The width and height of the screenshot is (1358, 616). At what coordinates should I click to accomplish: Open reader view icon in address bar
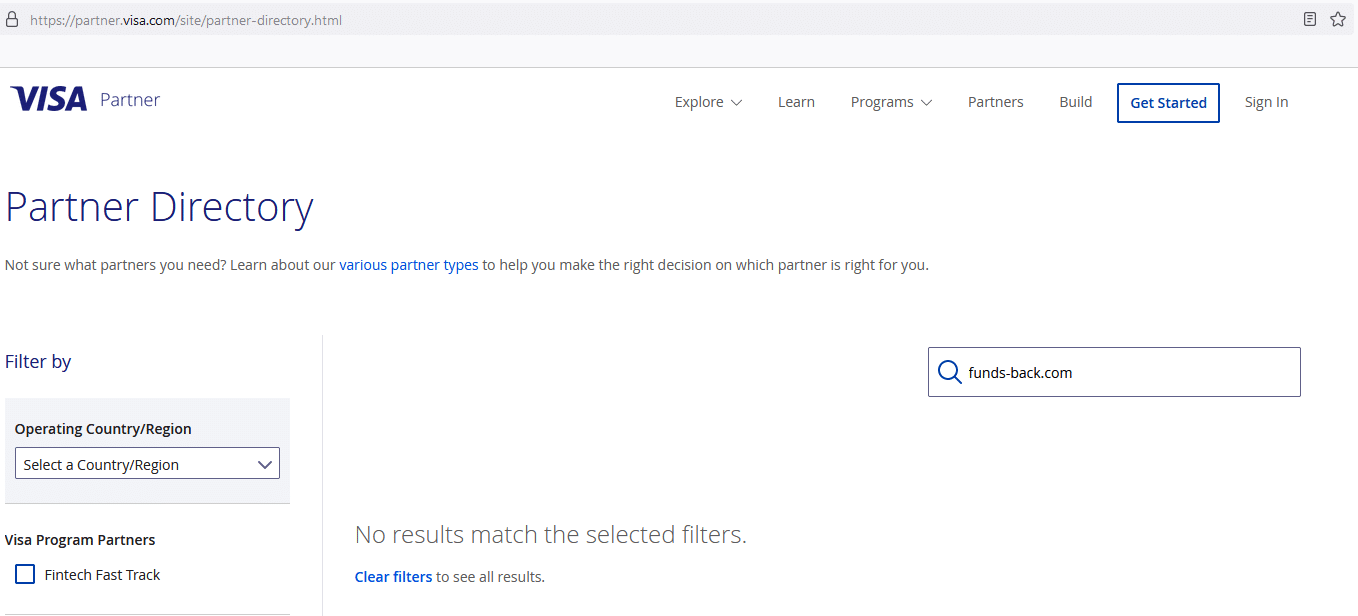(1310, 19)
